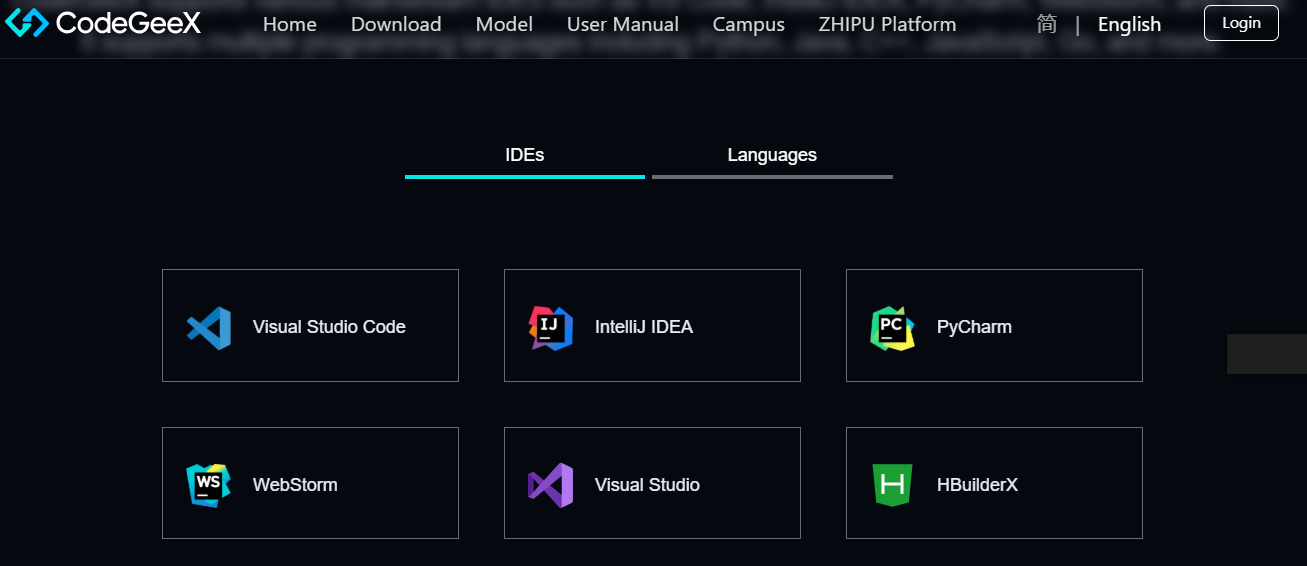Go to the Campus page

coord(749,24)
